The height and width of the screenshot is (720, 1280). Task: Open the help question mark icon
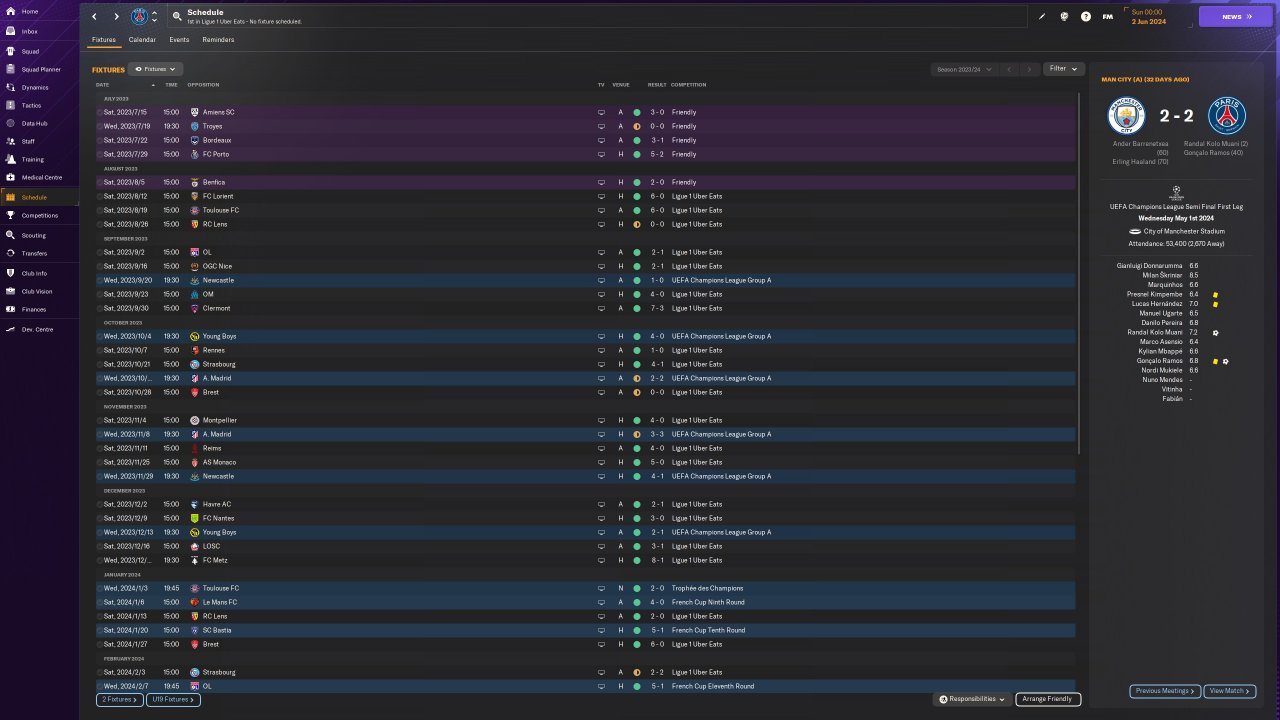point(1086,16)
